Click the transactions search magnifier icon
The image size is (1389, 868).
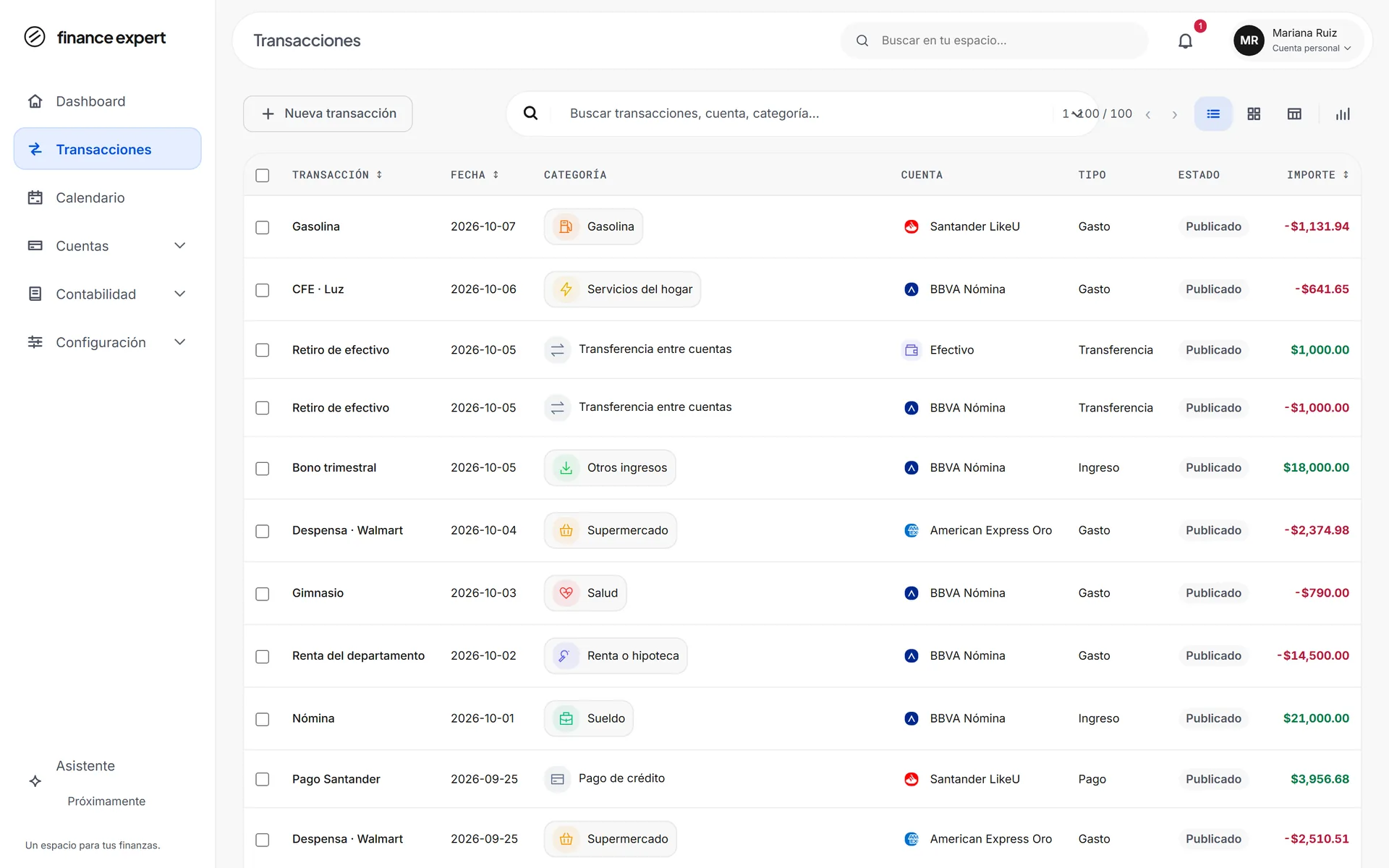[530, 114]
